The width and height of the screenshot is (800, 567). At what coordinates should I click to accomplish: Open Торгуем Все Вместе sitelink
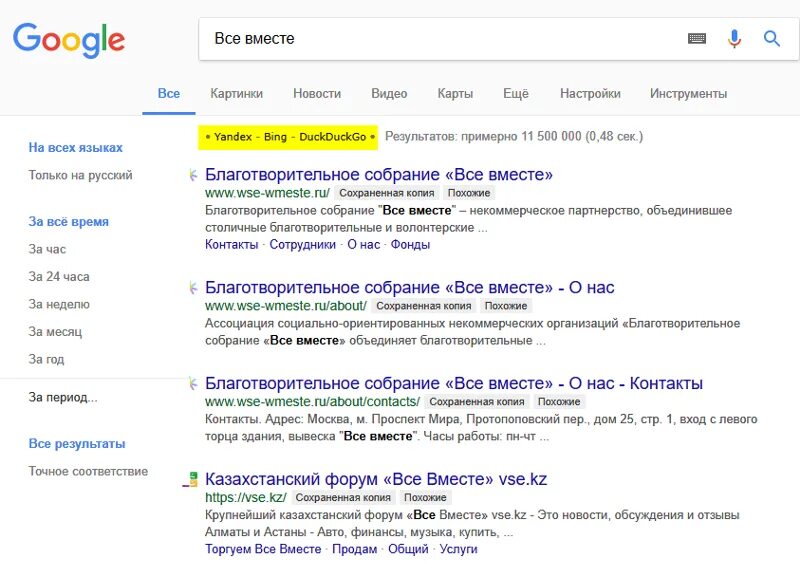[263, 550]
